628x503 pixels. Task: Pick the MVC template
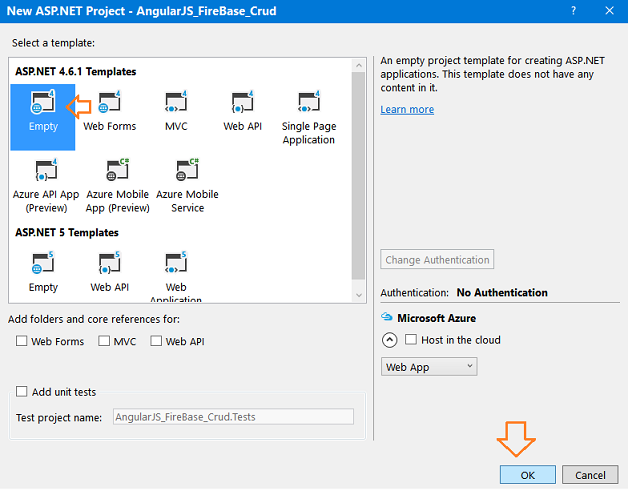[x=176, y=111]
